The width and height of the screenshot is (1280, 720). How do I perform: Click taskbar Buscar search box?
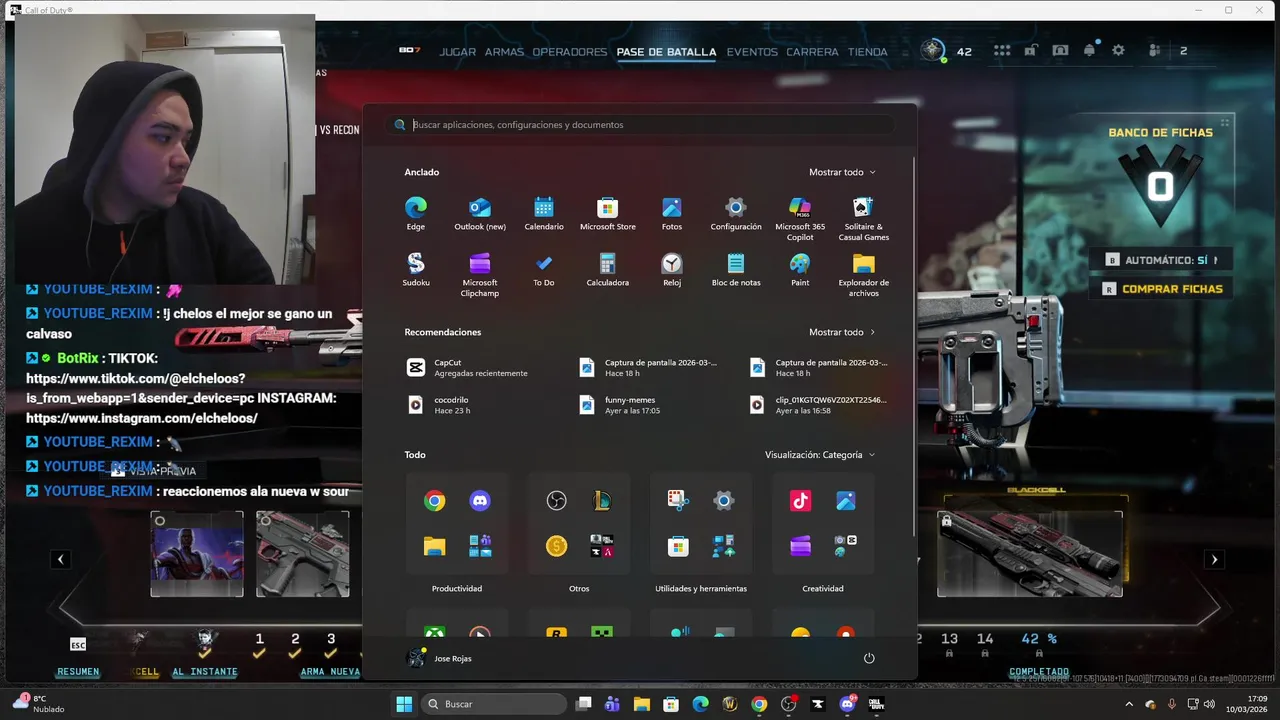pos(494,704)
